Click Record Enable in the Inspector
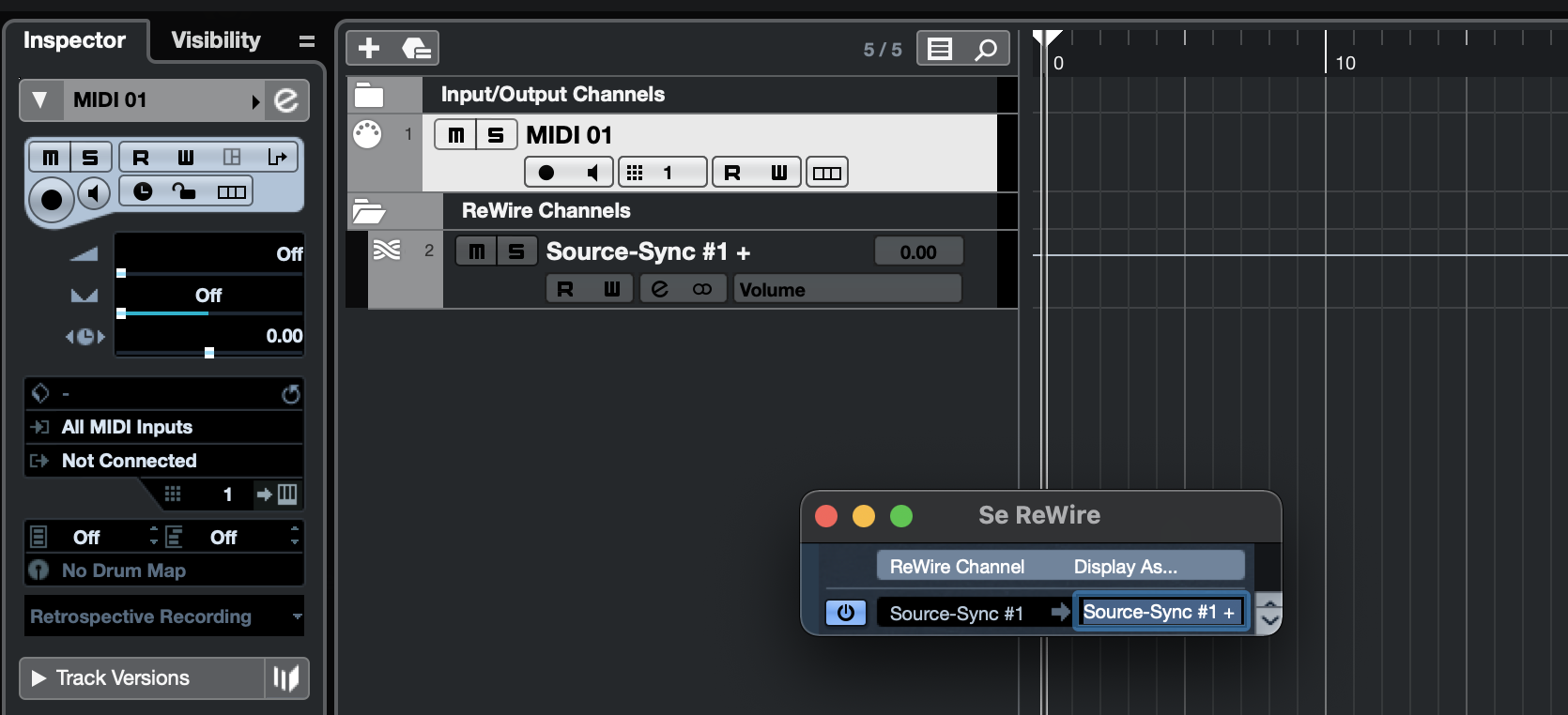The height and width of the screenshot is (715, 1568). click(x=52, y=199)
